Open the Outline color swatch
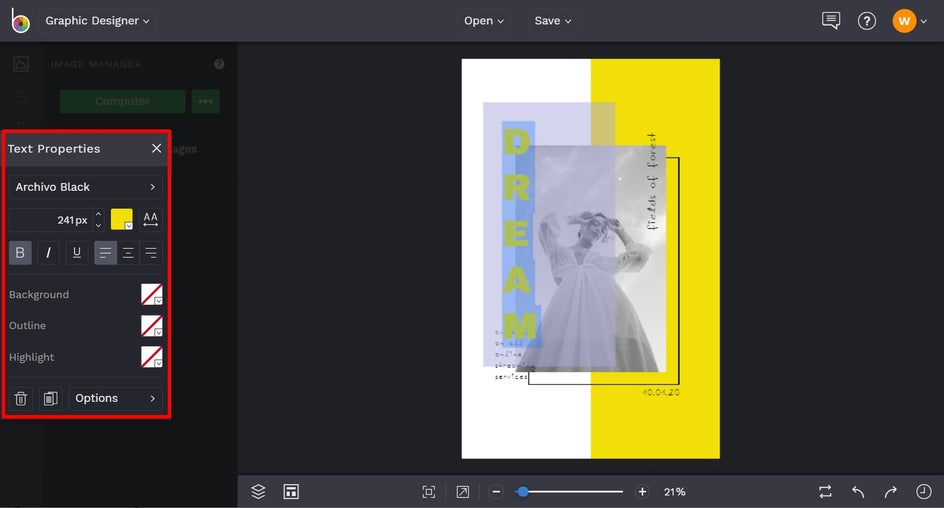Image resolution: width=944 pixels, height=508 pixels. pos(152,326)
